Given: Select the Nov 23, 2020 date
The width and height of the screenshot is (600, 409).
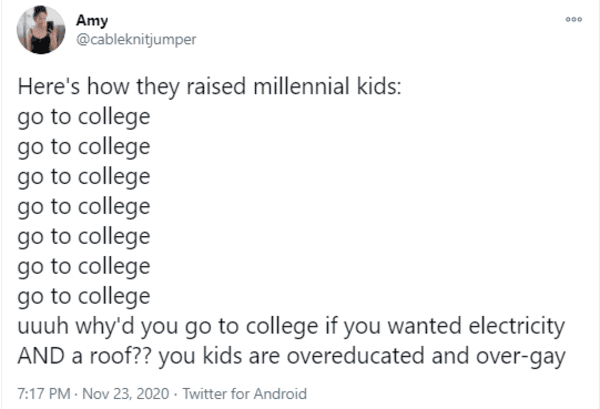Looking at the screenshot, I should point(126,393).
